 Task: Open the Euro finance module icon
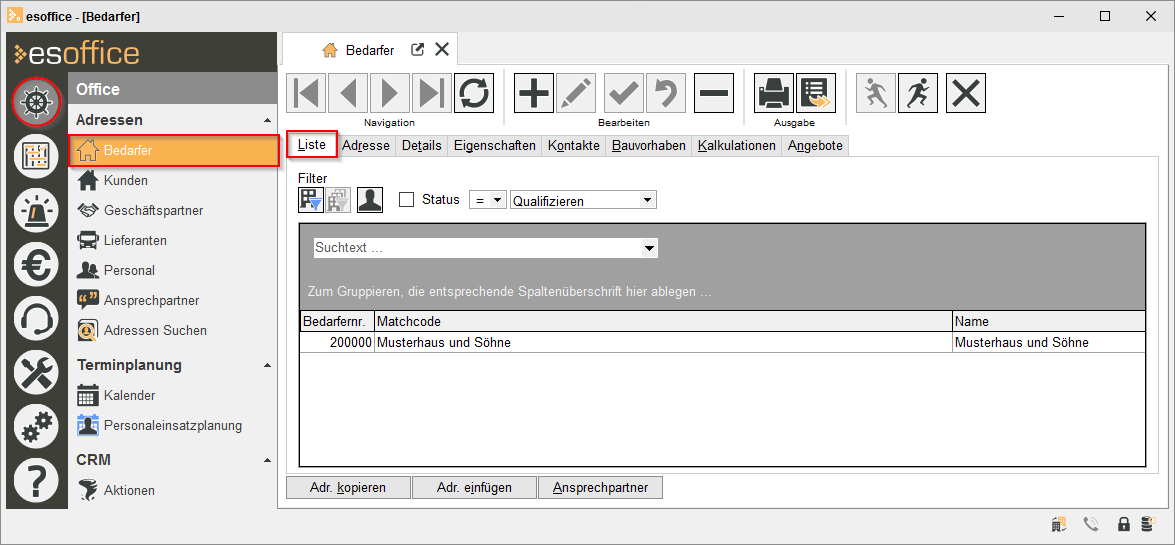pos(35,266)
